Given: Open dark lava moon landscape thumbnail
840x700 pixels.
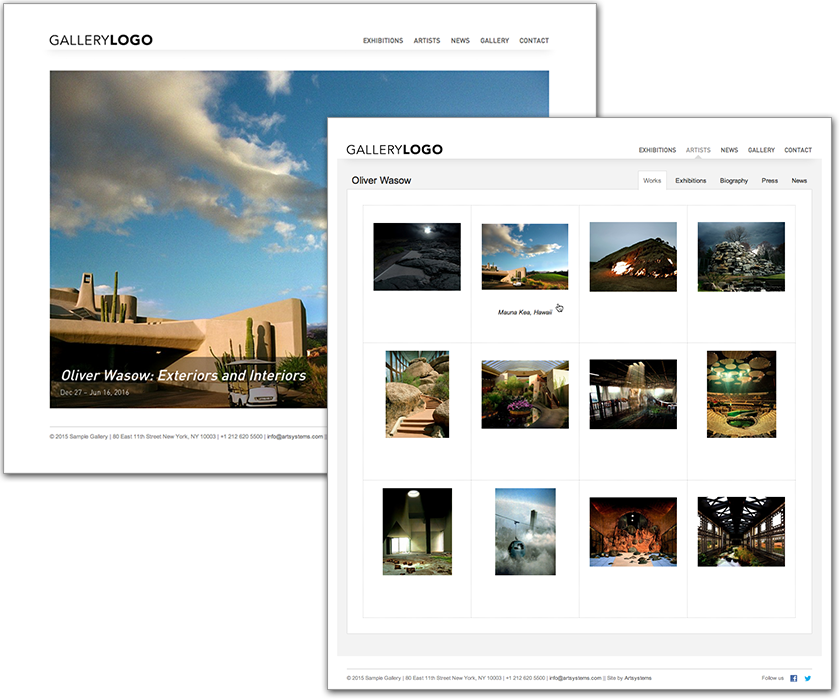Looking at the screenshot, I should click(x=417, y=257).
